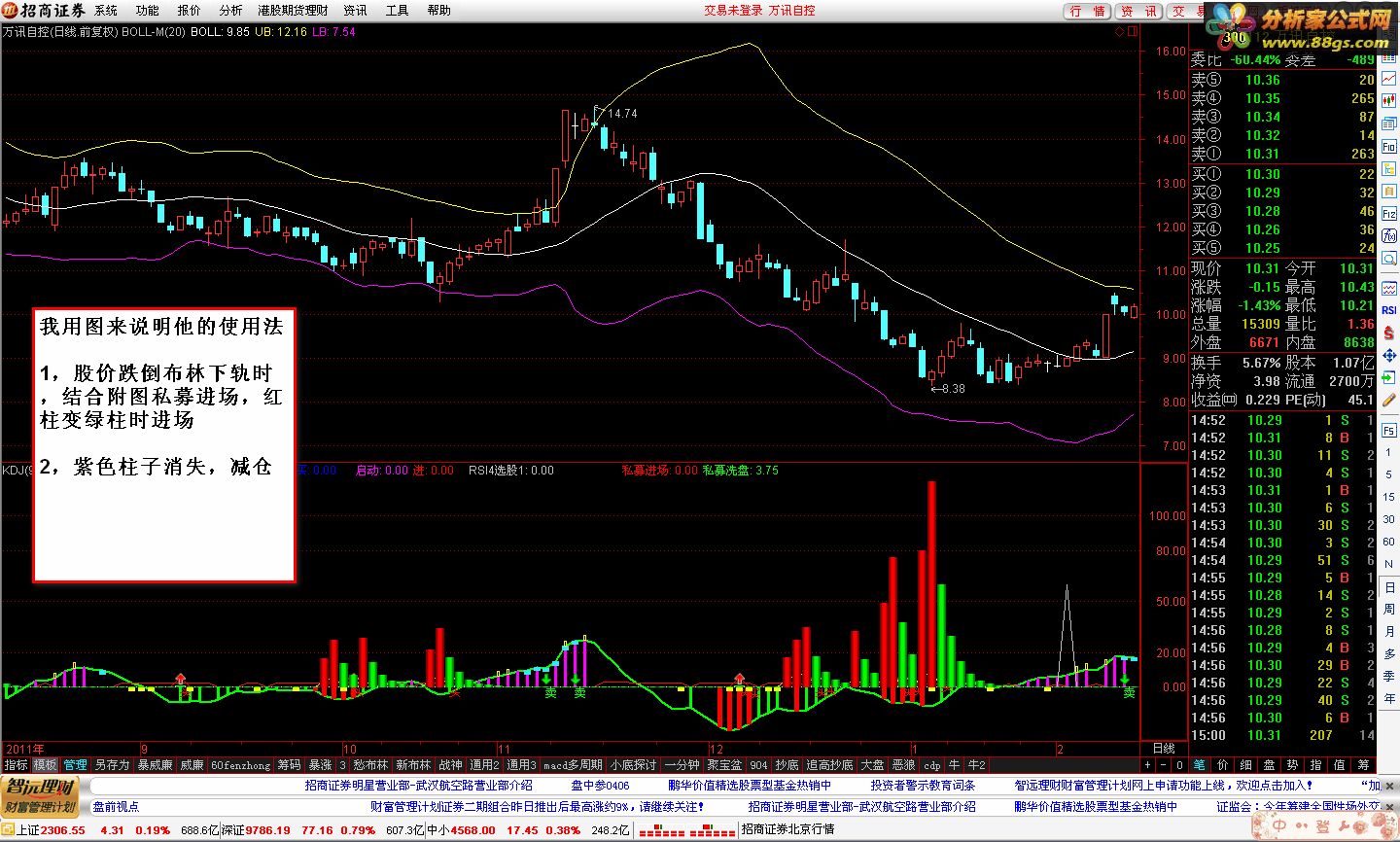Select the 另存为 tab below chart
1400x842 pixels.
112,765
